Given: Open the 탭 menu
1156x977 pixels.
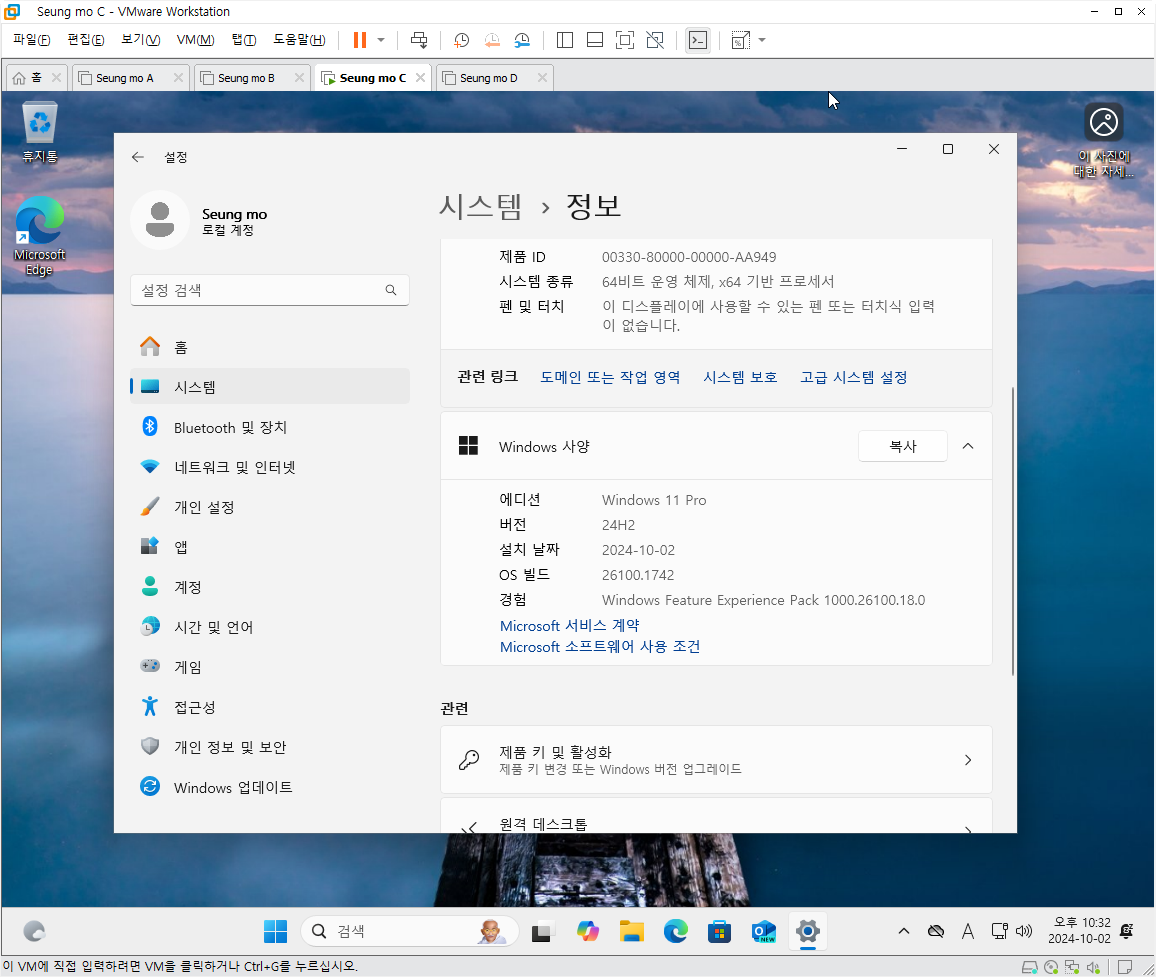Looking at the screenshot, I should pyautogui.click(x=244, y=40).
